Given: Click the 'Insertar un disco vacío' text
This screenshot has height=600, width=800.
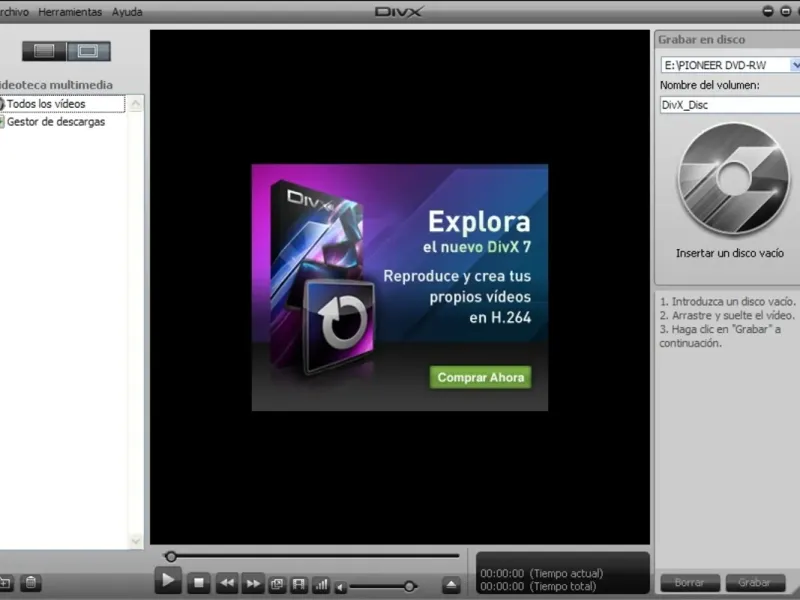Looking at the screenshot, I should pos(730,253).
